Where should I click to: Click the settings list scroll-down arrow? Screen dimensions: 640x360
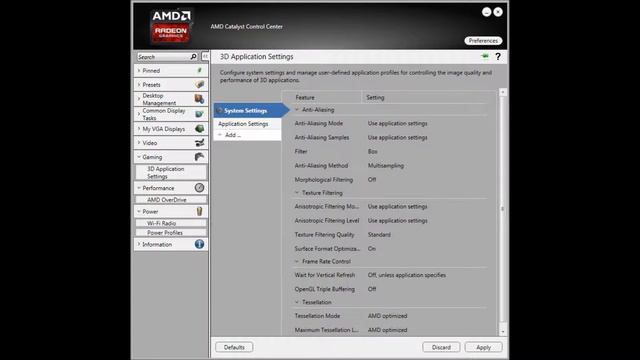point(503,332)
